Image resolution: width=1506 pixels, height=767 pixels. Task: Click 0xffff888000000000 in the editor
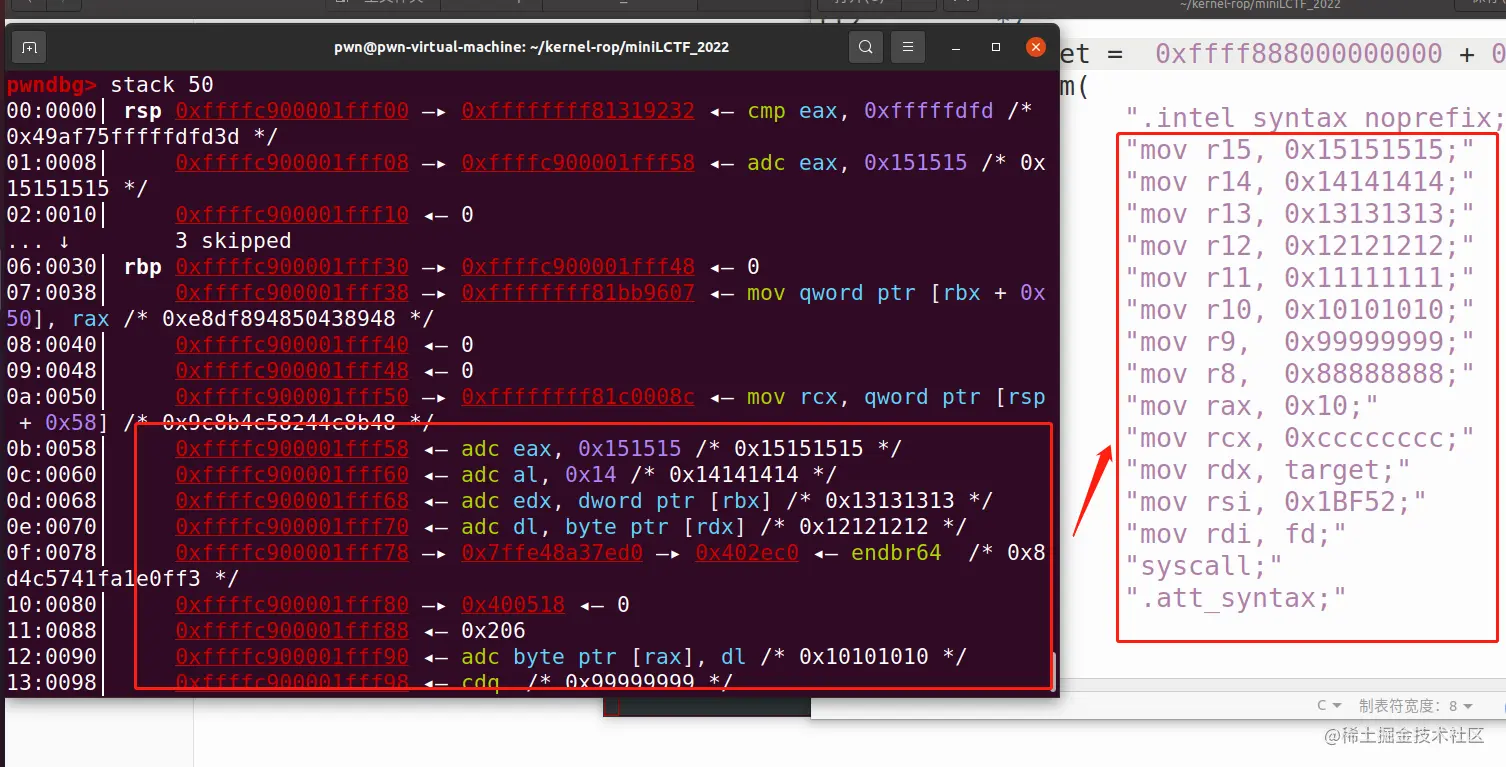tap(1299, 53)
